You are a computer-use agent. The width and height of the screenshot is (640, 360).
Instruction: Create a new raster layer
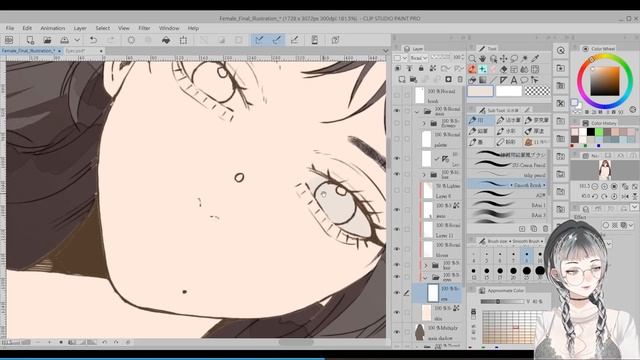402,79
